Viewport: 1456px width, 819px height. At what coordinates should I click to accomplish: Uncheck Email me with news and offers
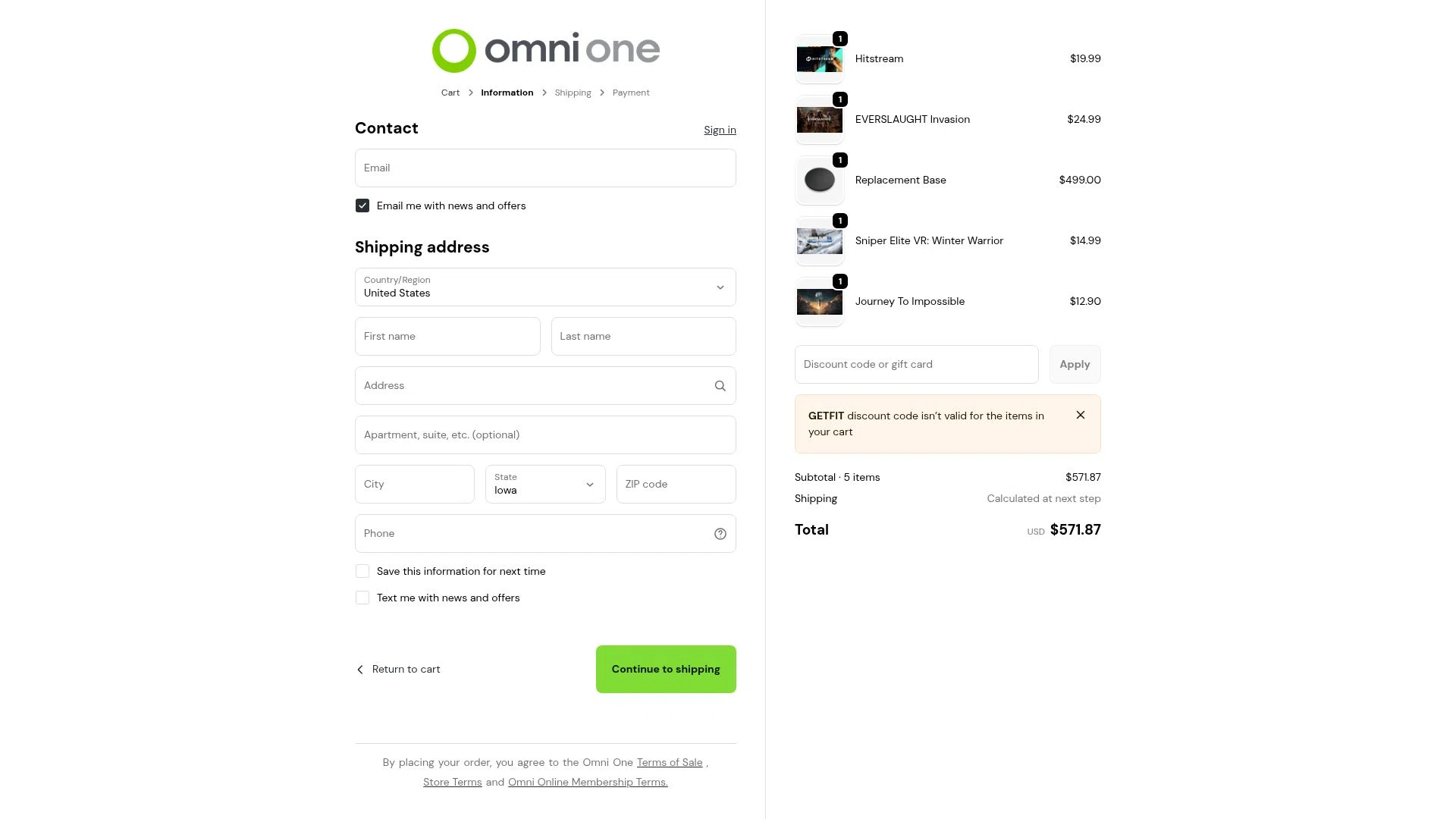[362, 206]
